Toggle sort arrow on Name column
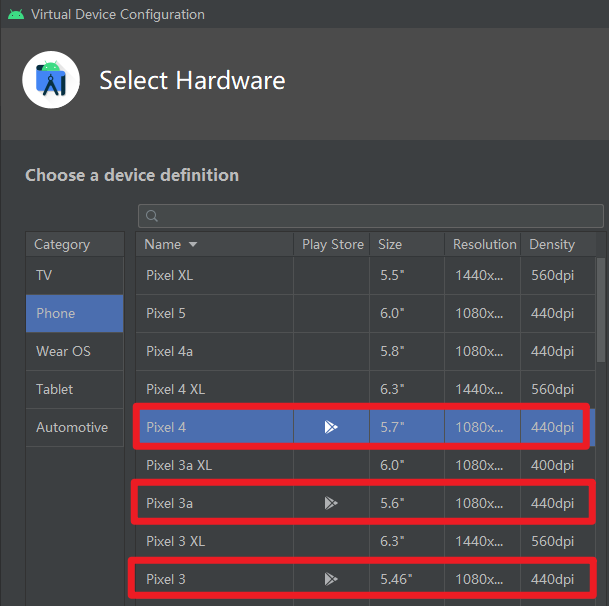This screenshot has width=609, height=606. 193,244
